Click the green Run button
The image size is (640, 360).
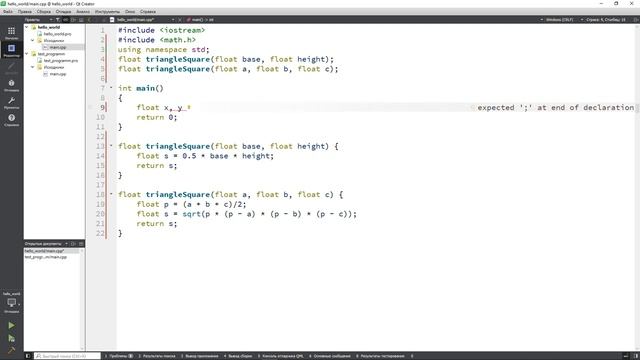pyautogui.click(x=11, y=325)
